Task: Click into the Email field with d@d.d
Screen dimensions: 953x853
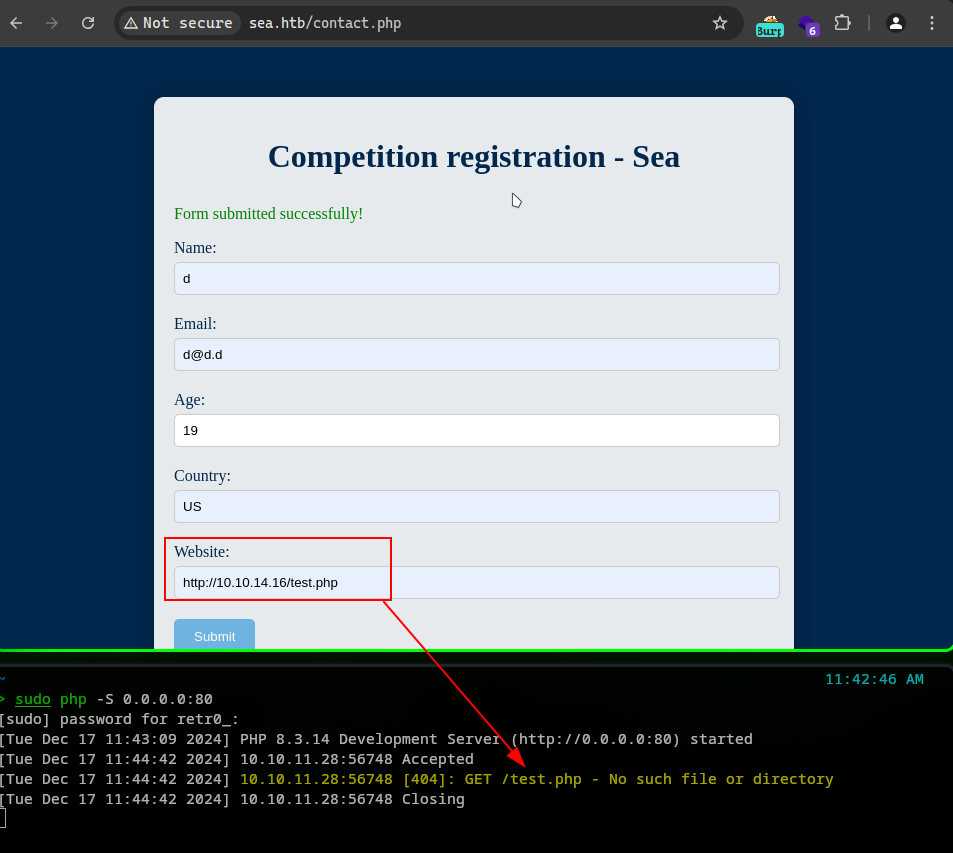Action: (476, 354)
